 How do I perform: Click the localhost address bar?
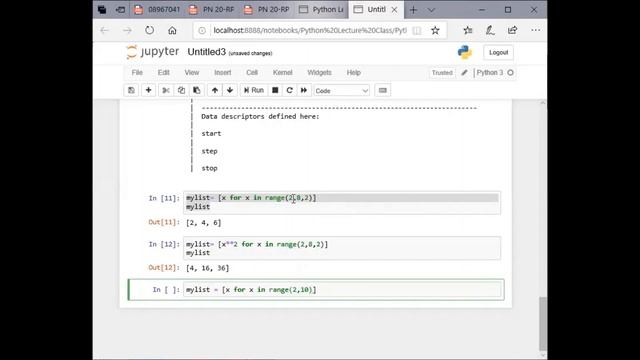[310, 31]
